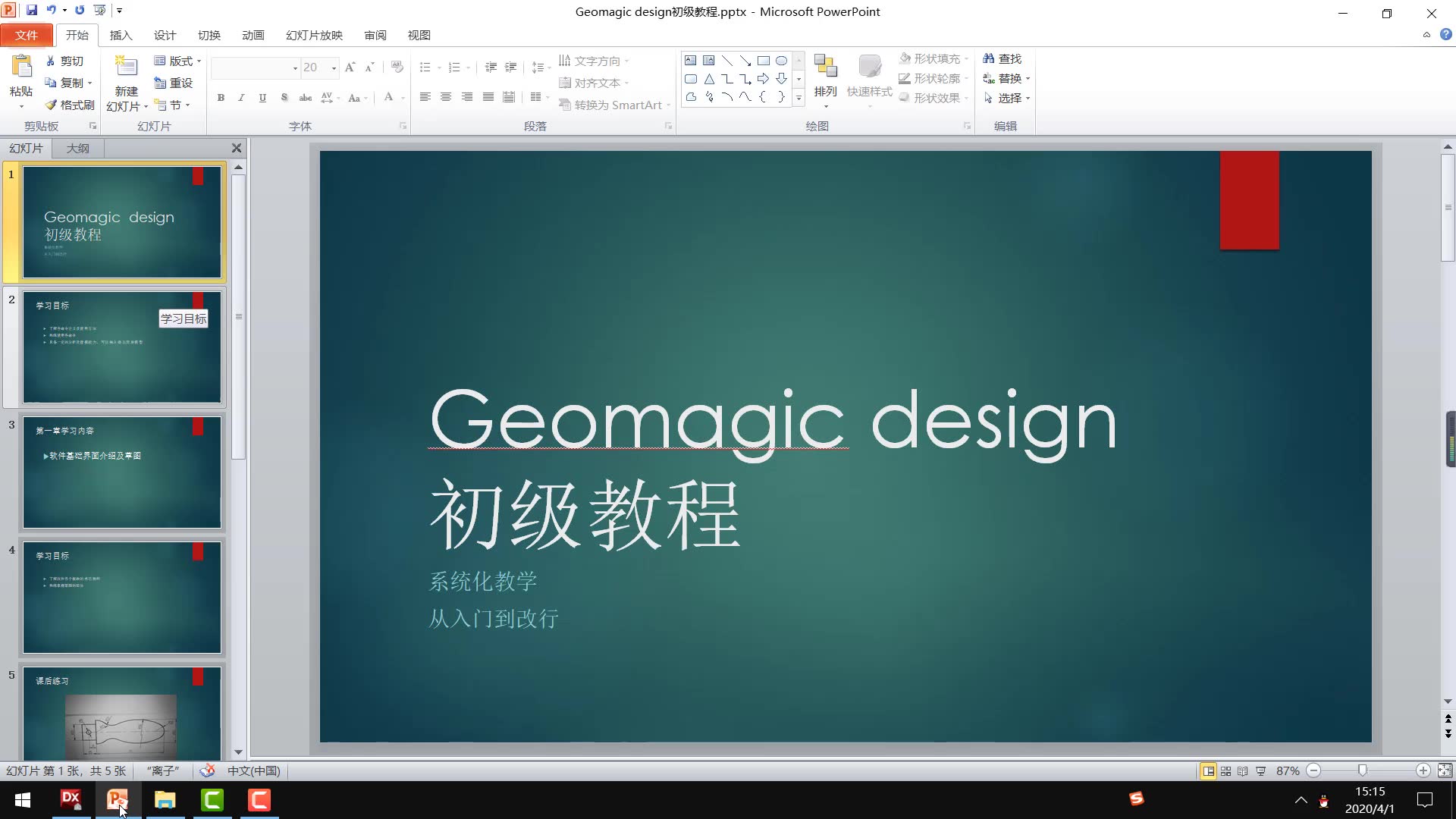This screenshot has height=819, width=1456.
Task: Click the Find button in editing group
Action: point(1002,58)
